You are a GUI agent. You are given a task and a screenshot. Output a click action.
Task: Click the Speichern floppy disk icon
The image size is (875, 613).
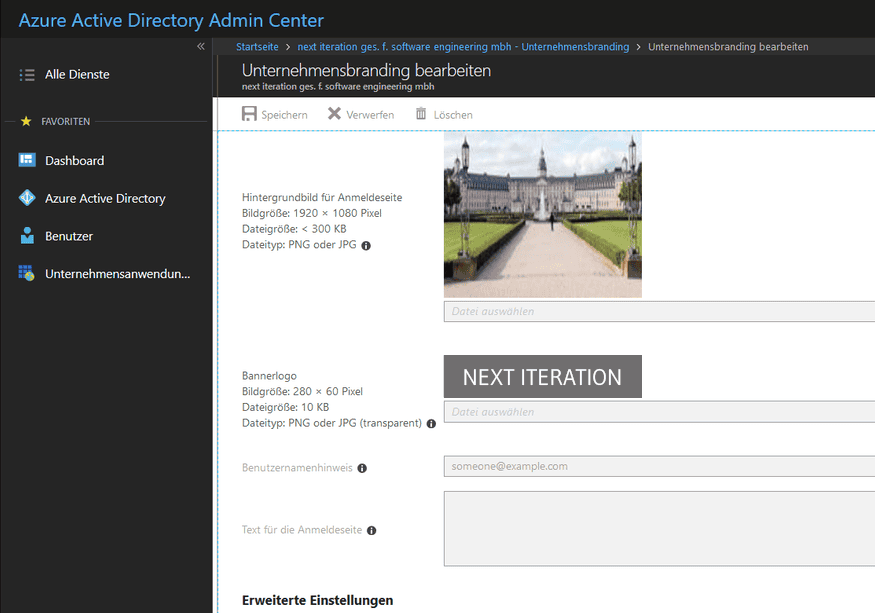[x=249, y=114]
